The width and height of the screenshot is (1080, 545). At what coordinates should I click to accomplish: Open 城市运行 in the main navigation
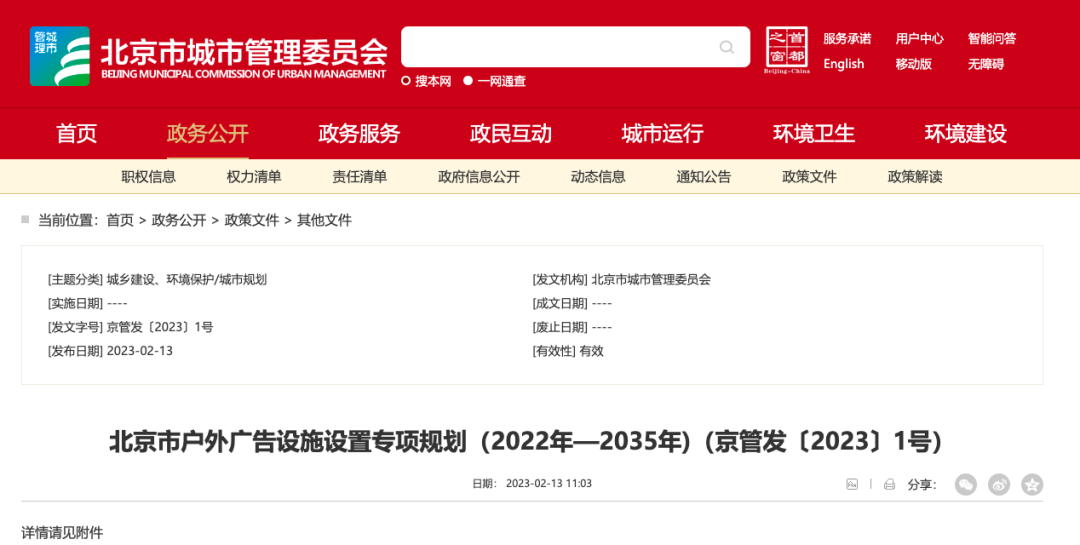tap(662, 133)
